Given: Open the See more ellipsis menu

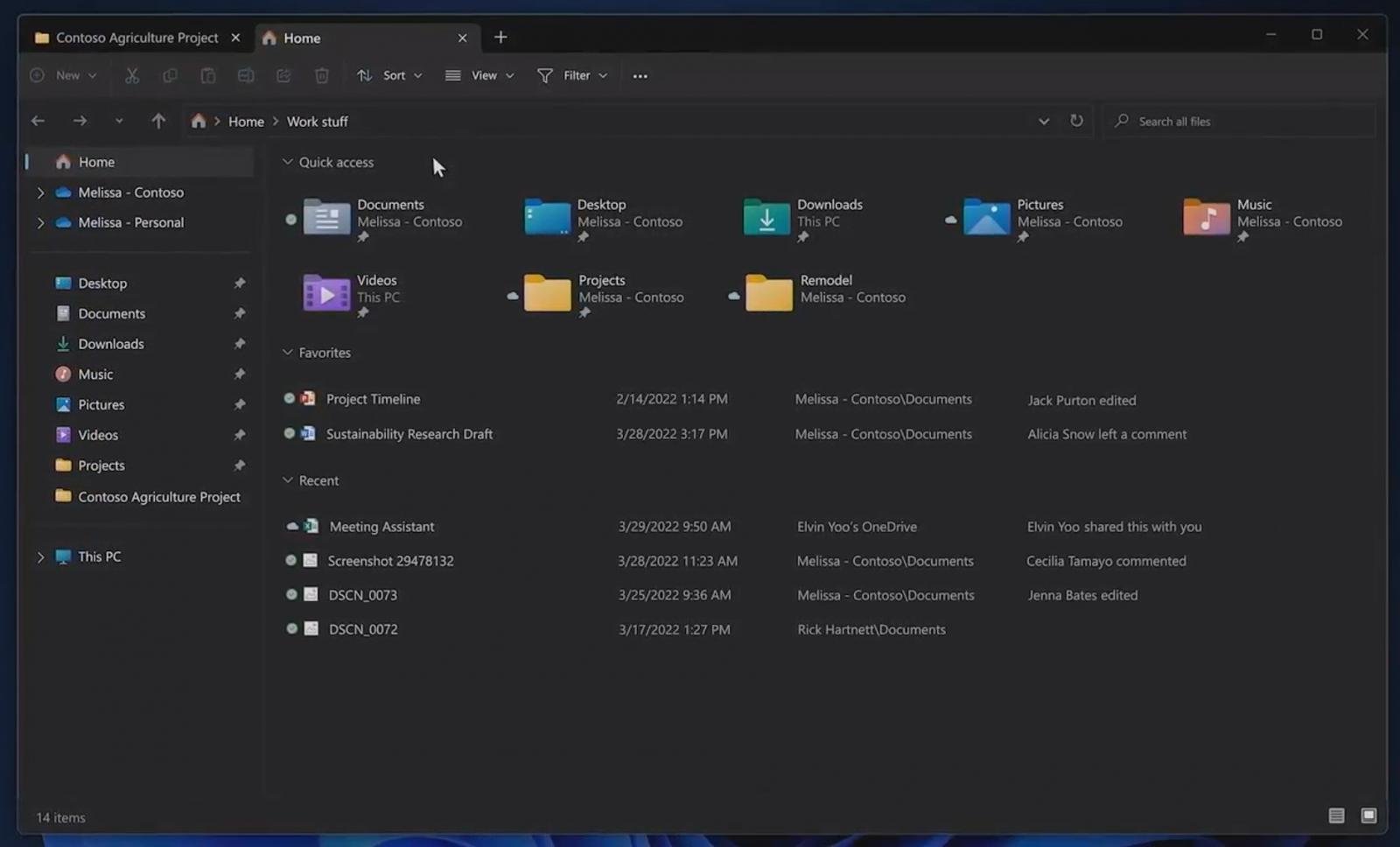Looking at the screenshot, I should (x=640, y=76).
